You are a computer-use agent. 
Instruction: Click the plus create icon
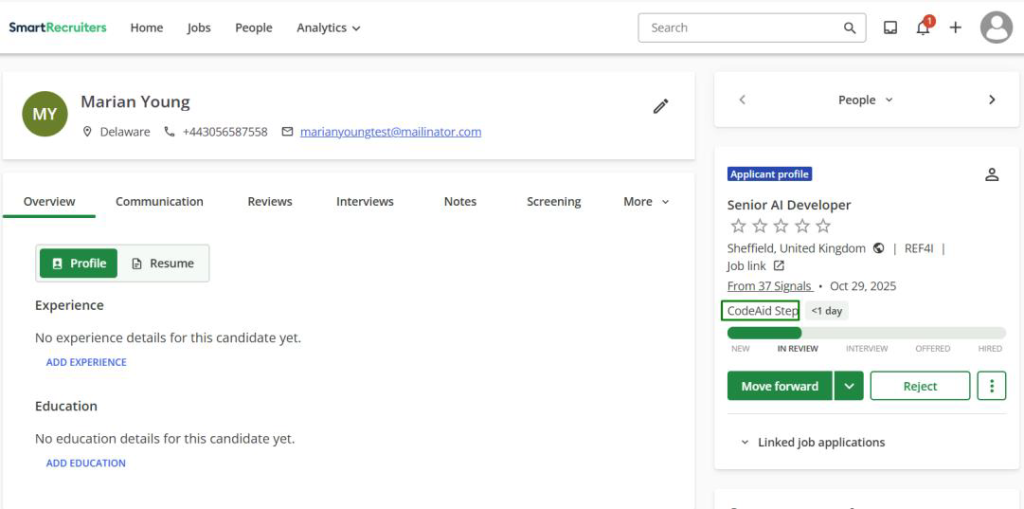click(955, 28)
